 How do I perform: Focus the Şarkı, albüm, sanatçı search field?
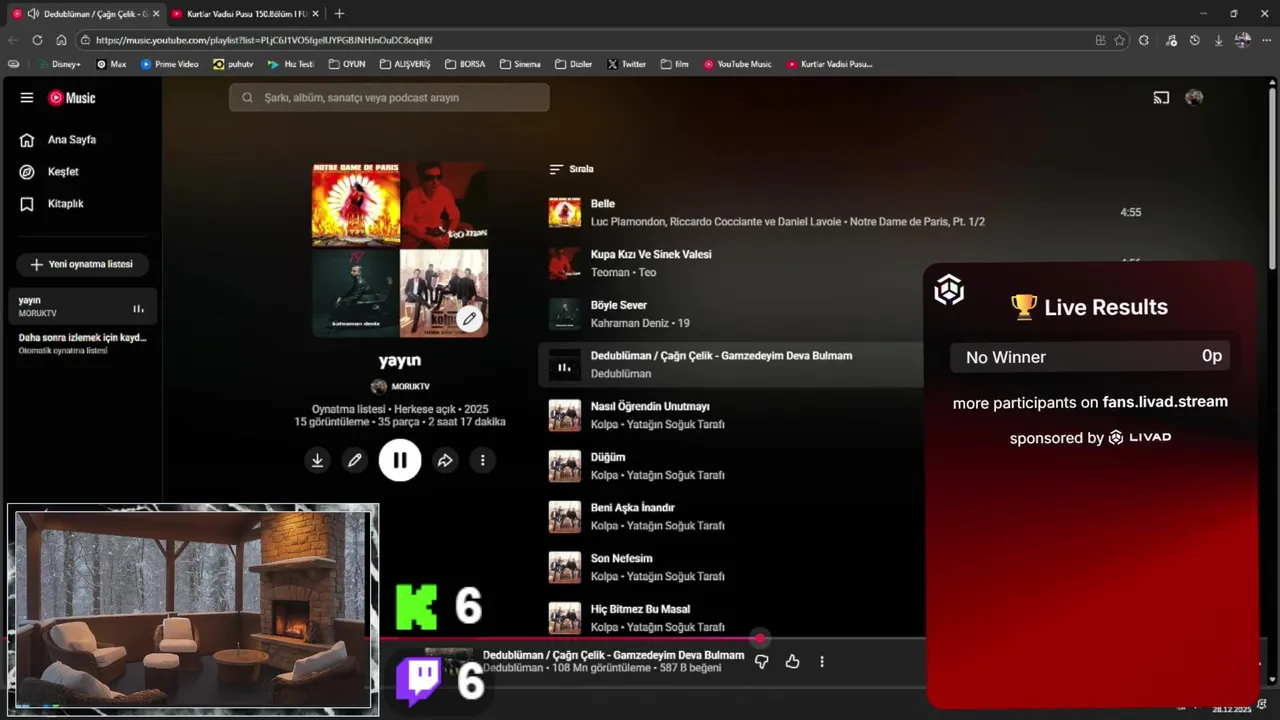[389, 98]
